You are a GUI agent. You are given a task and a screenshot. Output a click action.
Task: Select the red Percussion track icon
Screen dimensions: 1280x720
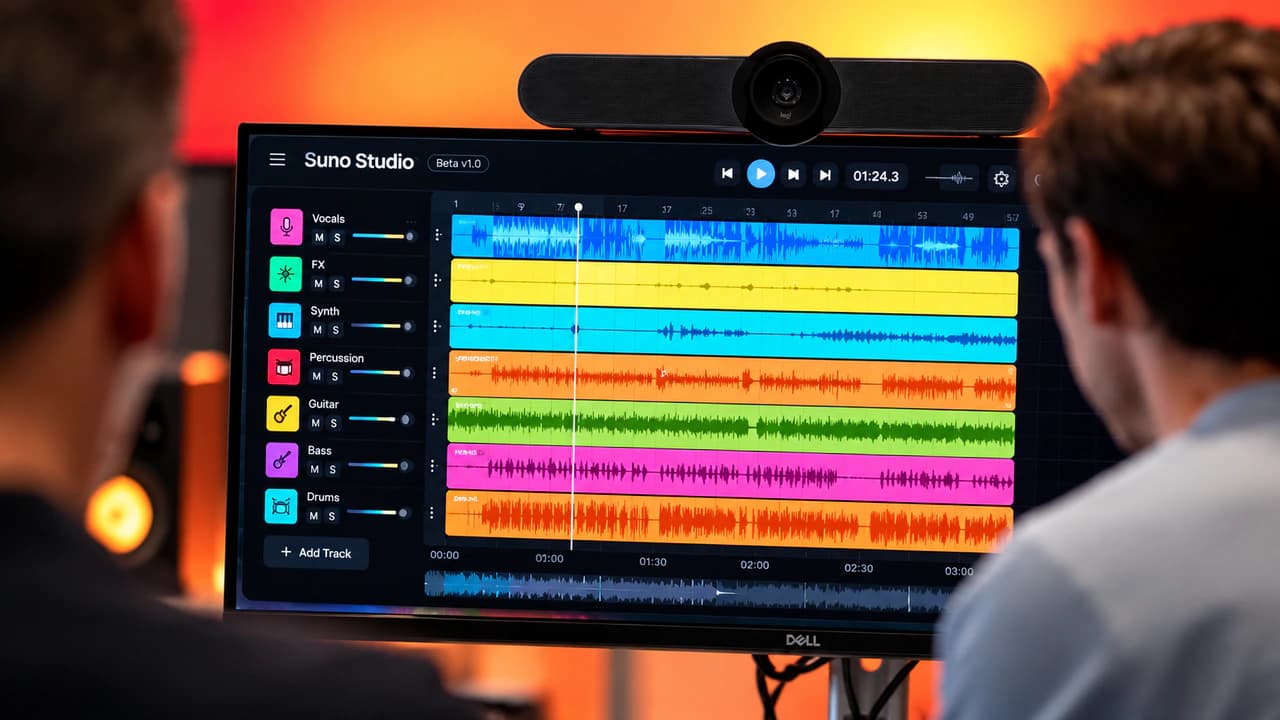(x=284, y=366)
